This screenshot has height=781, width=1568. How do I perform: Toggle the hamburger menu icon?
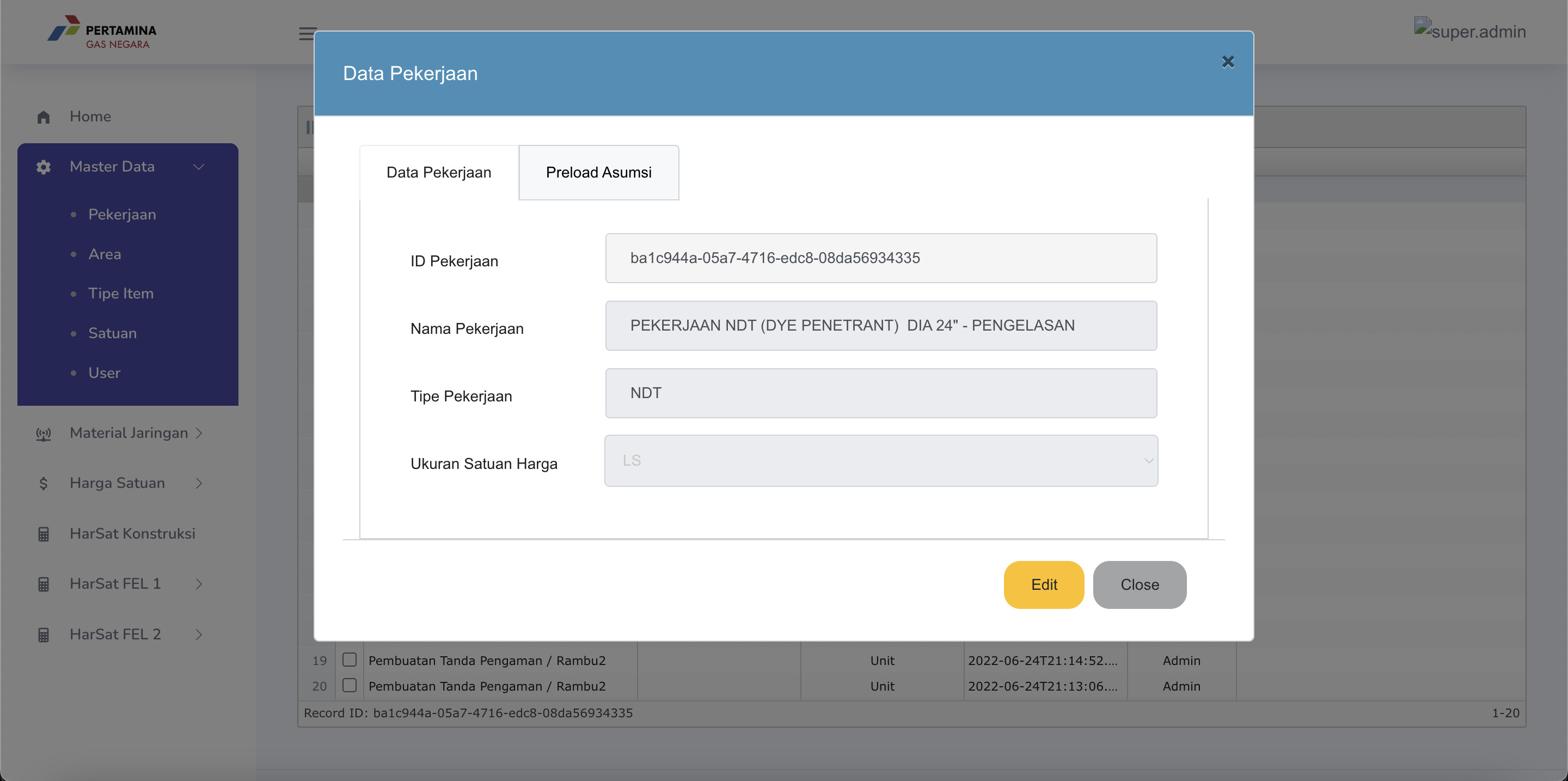(x=307, y=33)
